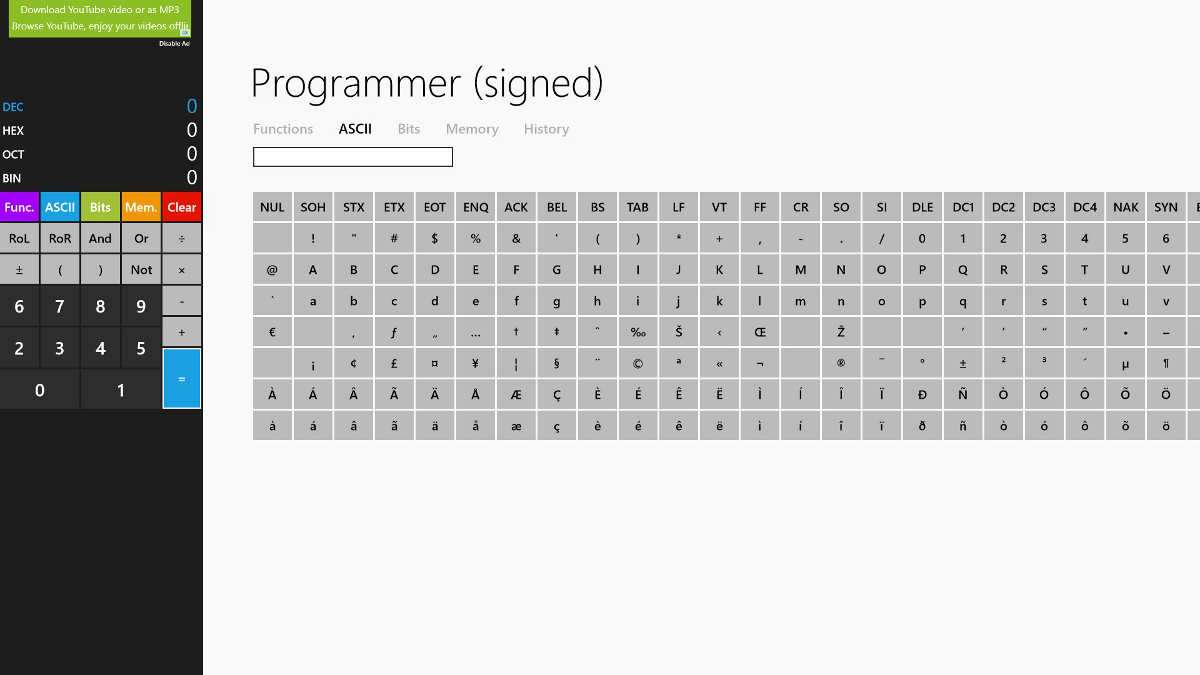This screenshot has height=675, width=1200.
Task: Select the copyright symbol cell
Action: point(638,364)
